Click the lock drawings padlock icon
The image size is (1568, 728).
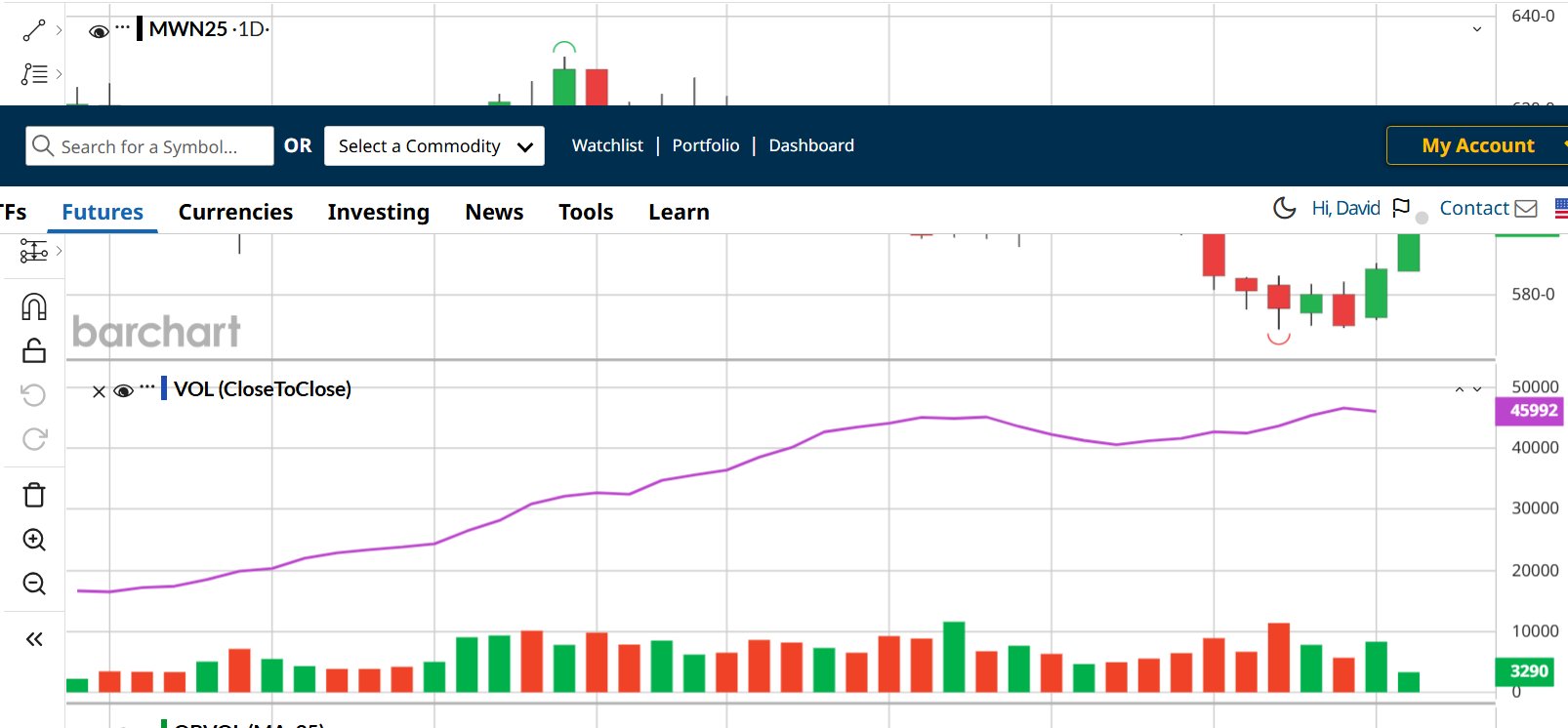(x=34, y=350)
